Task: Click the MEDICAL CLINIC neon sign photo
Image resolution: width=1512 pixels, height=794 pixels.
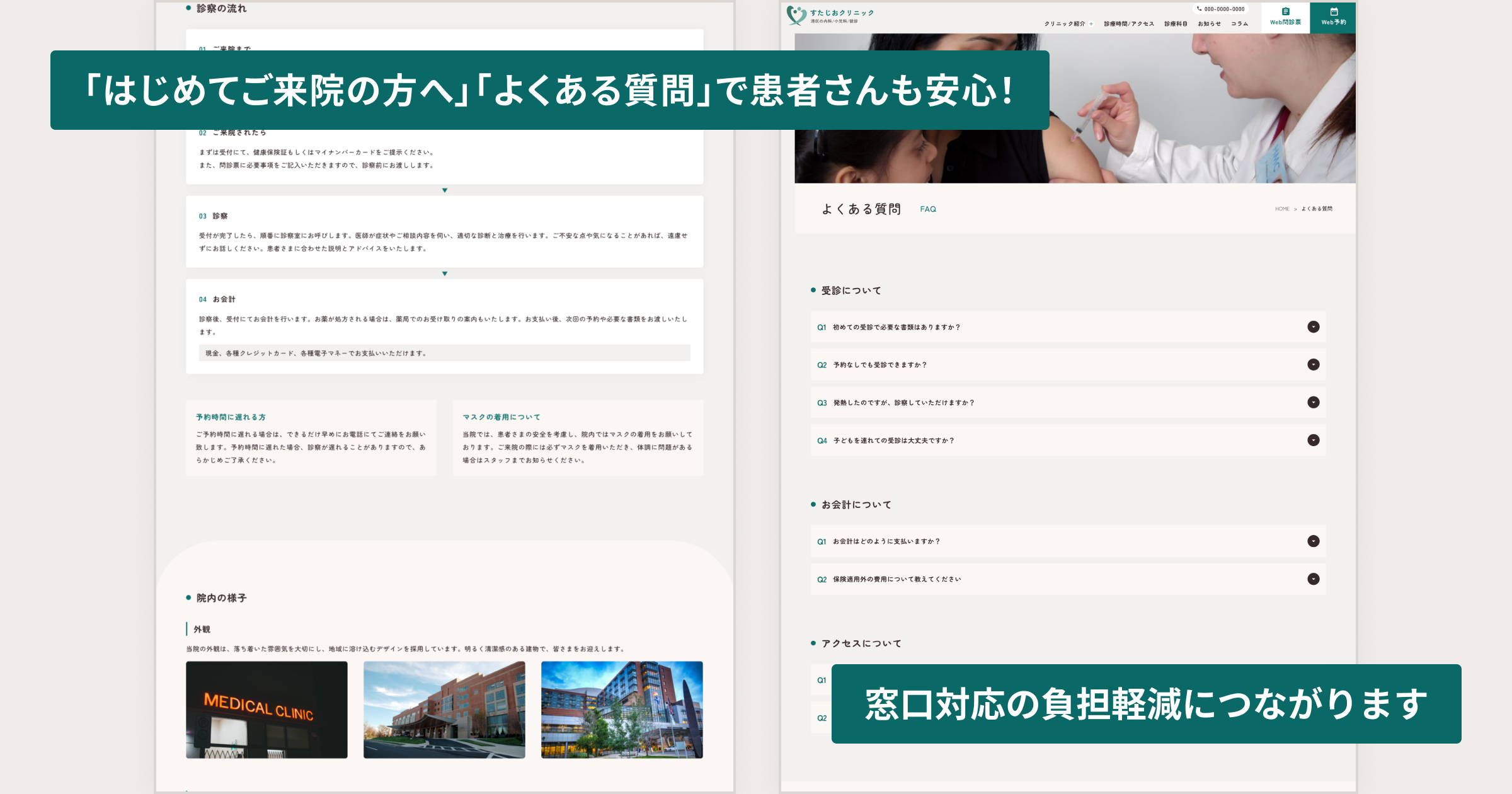Action: (x=266, y=710)
